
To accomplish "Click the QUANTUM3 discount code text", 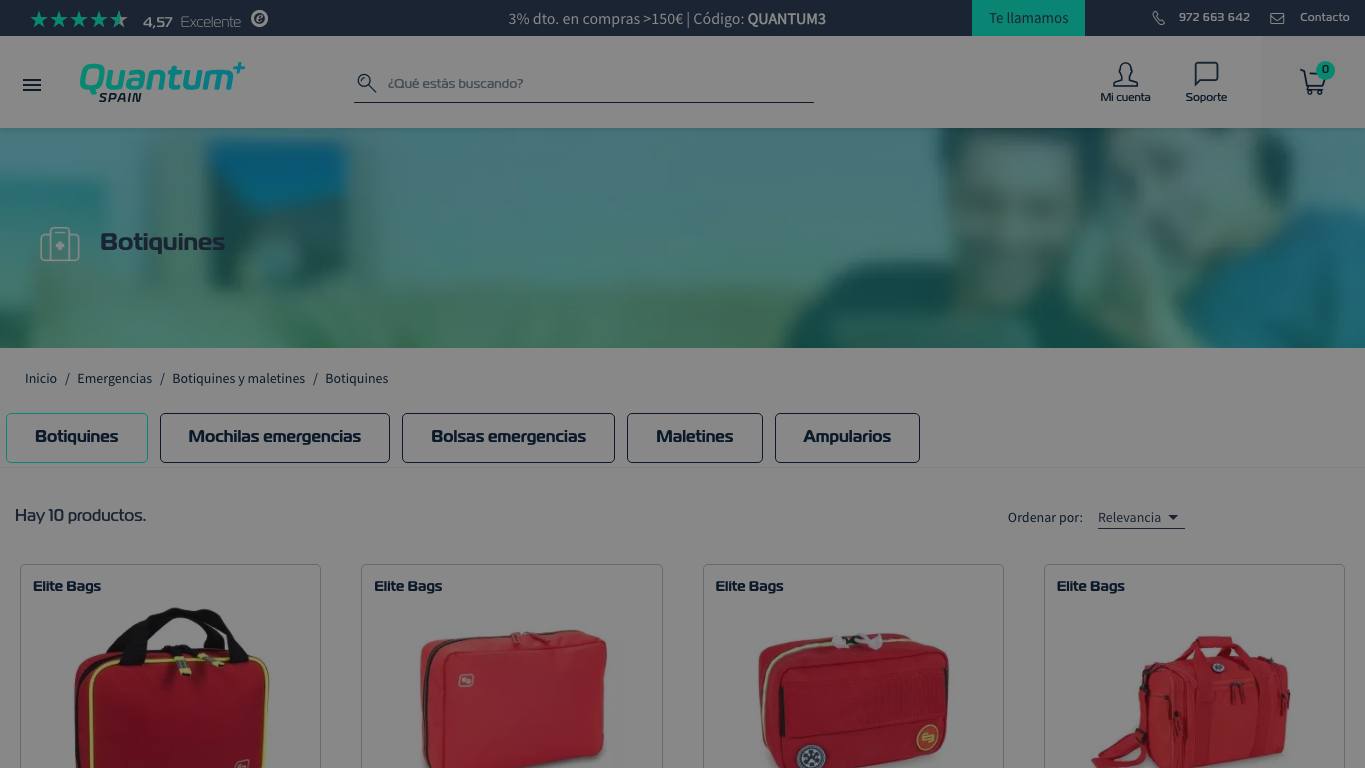I will [x=787, y=18].
